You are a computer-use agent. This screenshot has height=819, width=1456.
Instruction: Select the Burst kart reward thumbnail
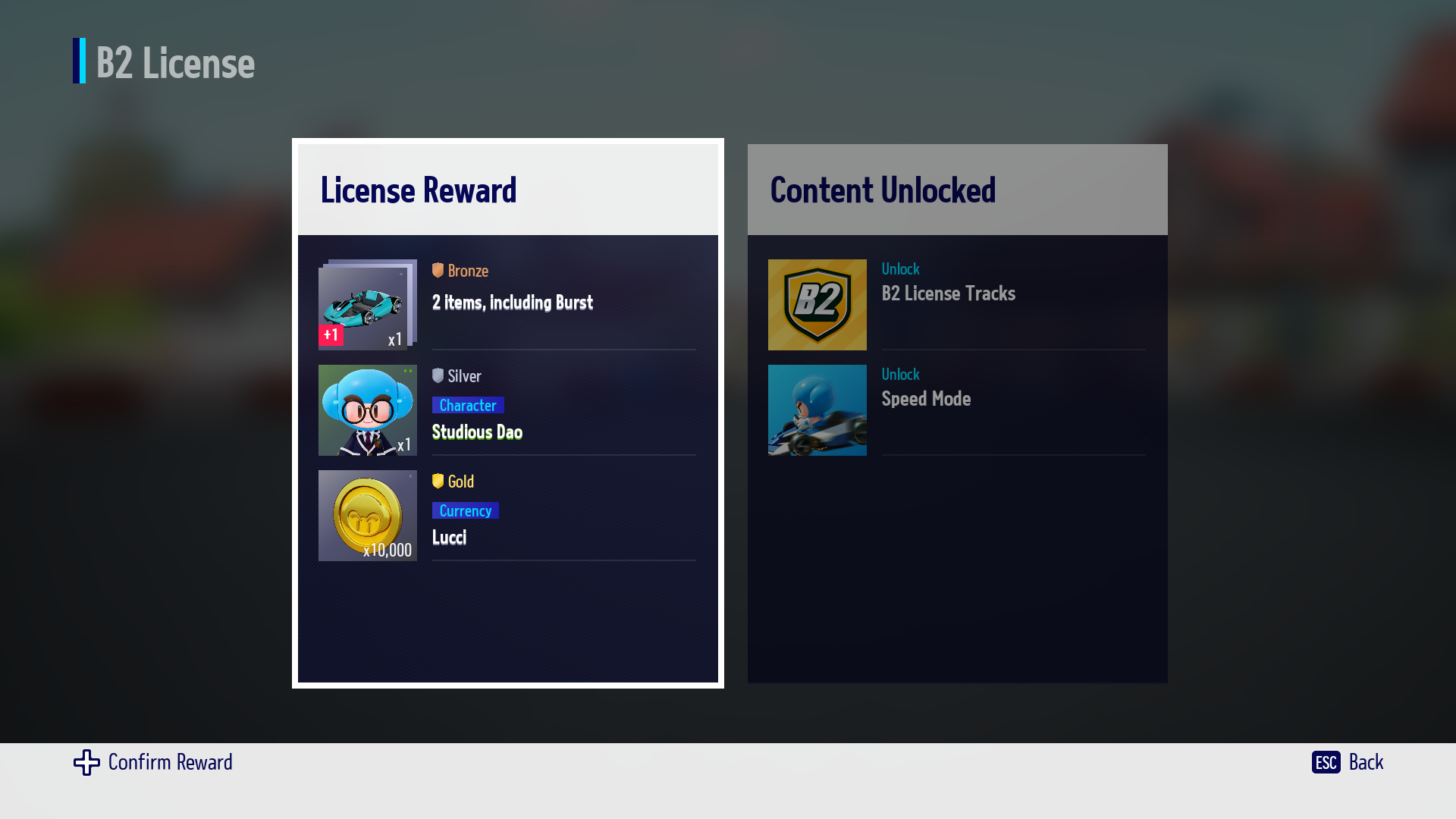[368, 305]
